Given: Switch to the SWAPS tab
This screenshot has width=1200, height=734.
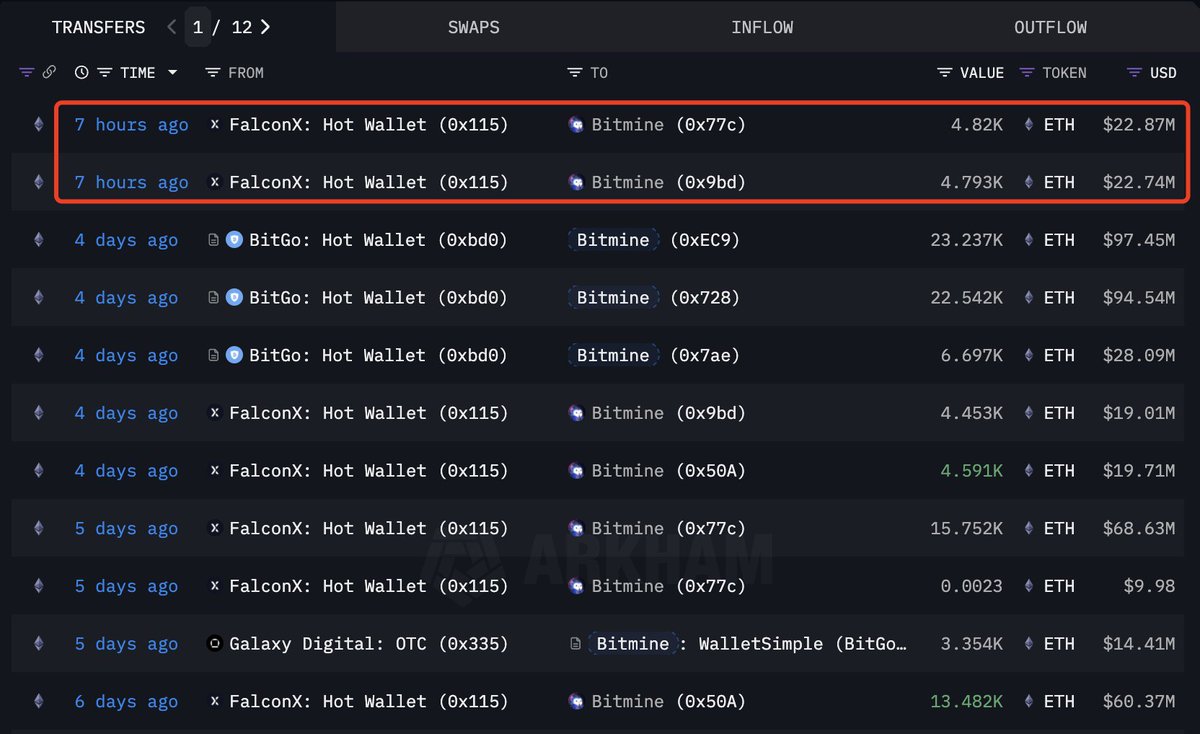Looking at the screenshot, I should pos(473,27).
